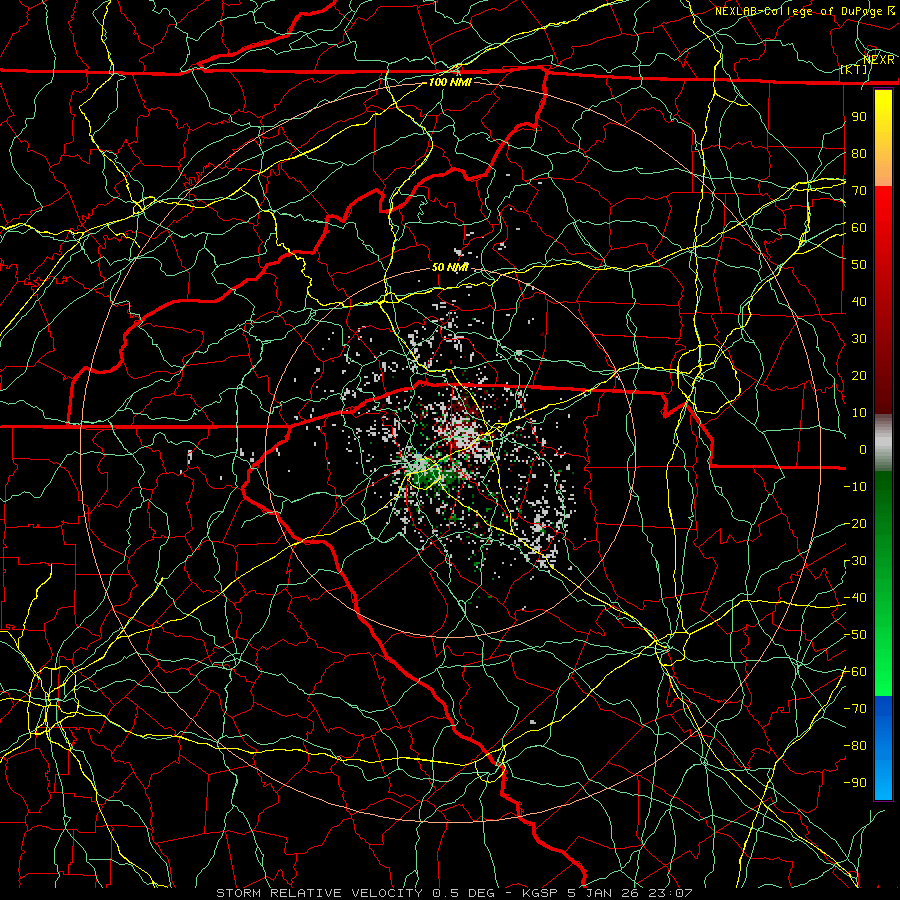Click the -10 value on velocity scale

855,487
